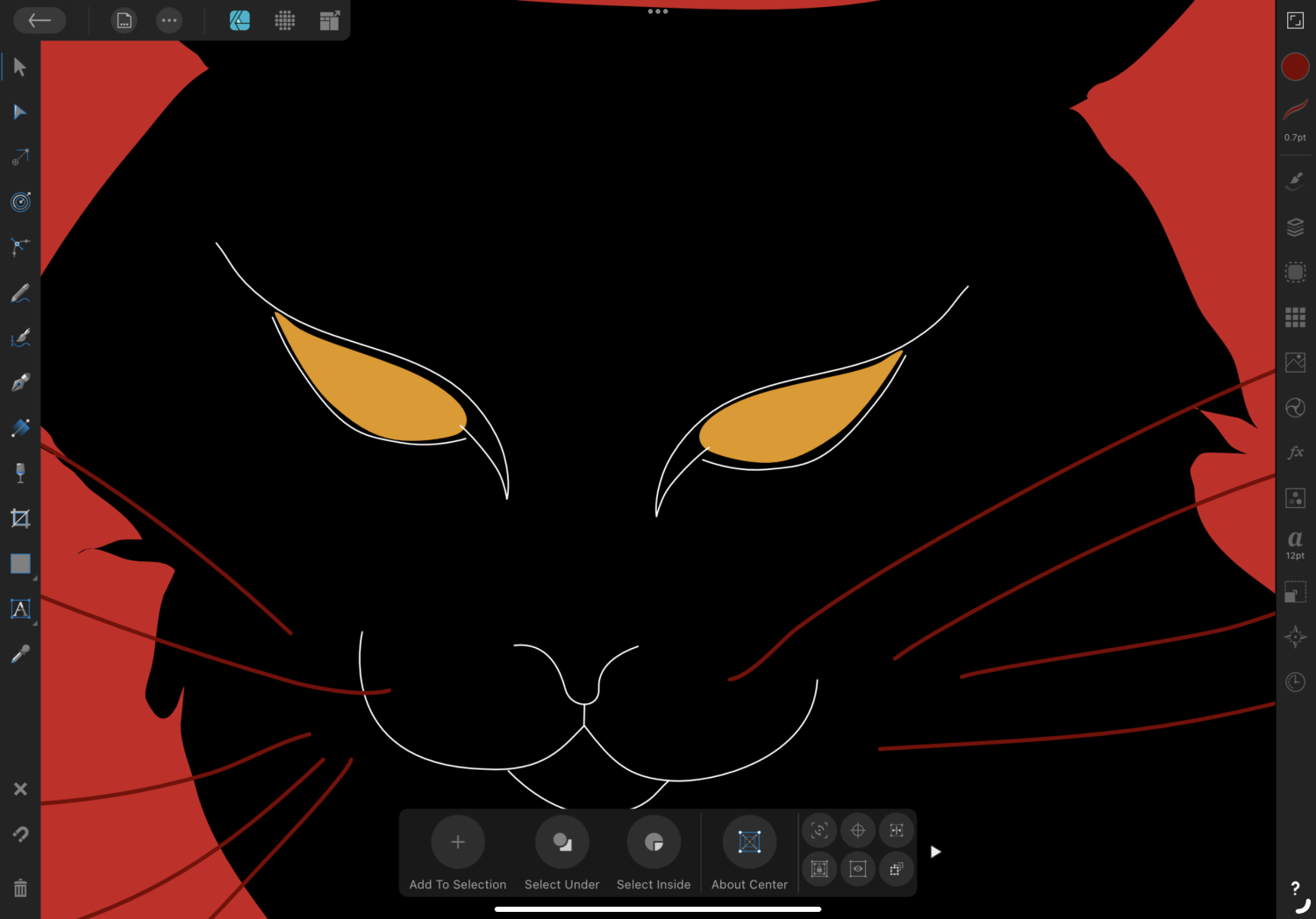This screenshot has height=919, width=1316.
Task: Open the Layers studio panel
Action: point(1295,227)
